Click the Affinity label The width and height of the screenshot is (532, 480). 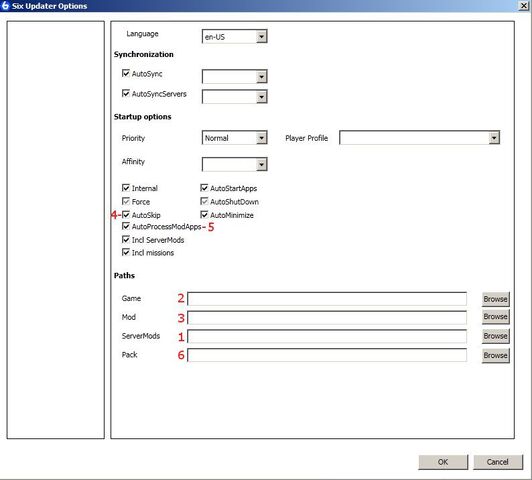pyautogui.click(x=133, y=161)
